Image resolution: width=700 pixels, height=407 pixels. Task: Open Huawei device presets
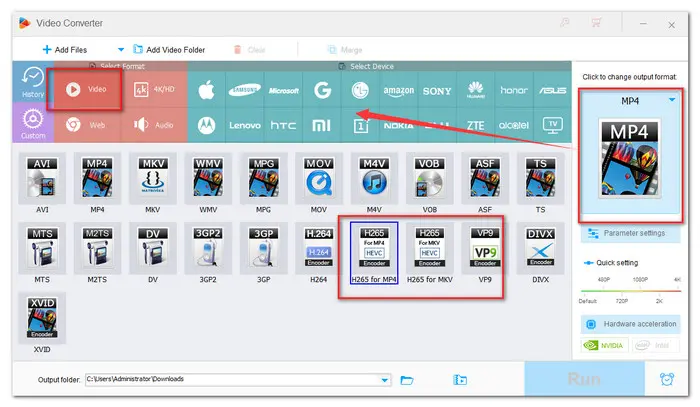tap(475, 91)
